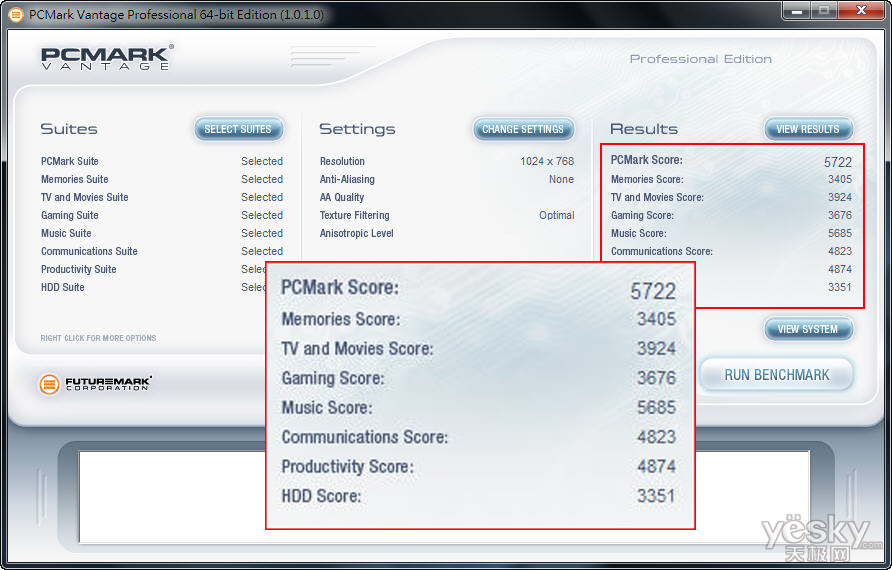Click the PCMark Vantage logo
This screenshot has width=892, height=570.
click(x=107, y=57)
